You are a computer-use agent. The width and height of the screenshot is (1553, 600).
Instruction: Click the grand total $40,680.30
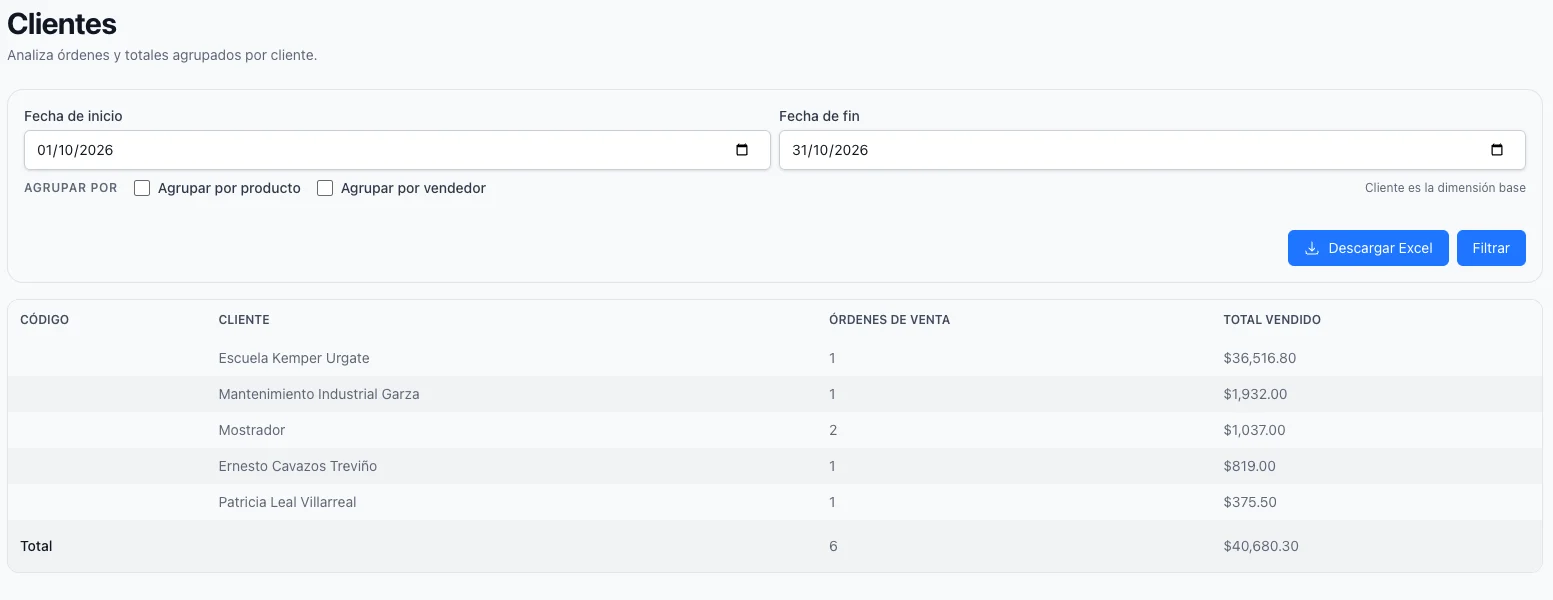[1261, 546]
